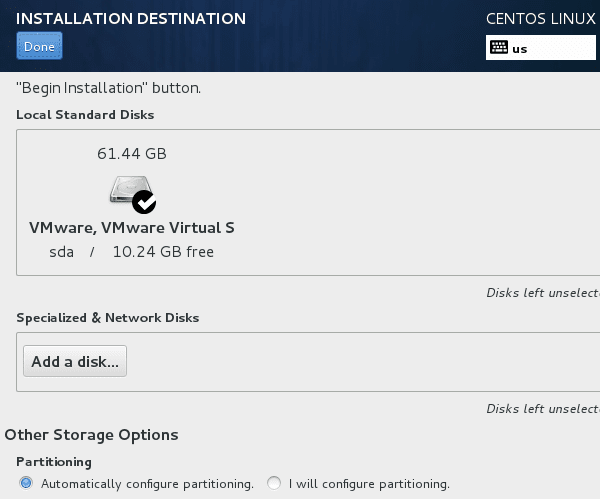Click the Add a disk... button
Viewport: 600px width, 499px height.
point(75,361)
